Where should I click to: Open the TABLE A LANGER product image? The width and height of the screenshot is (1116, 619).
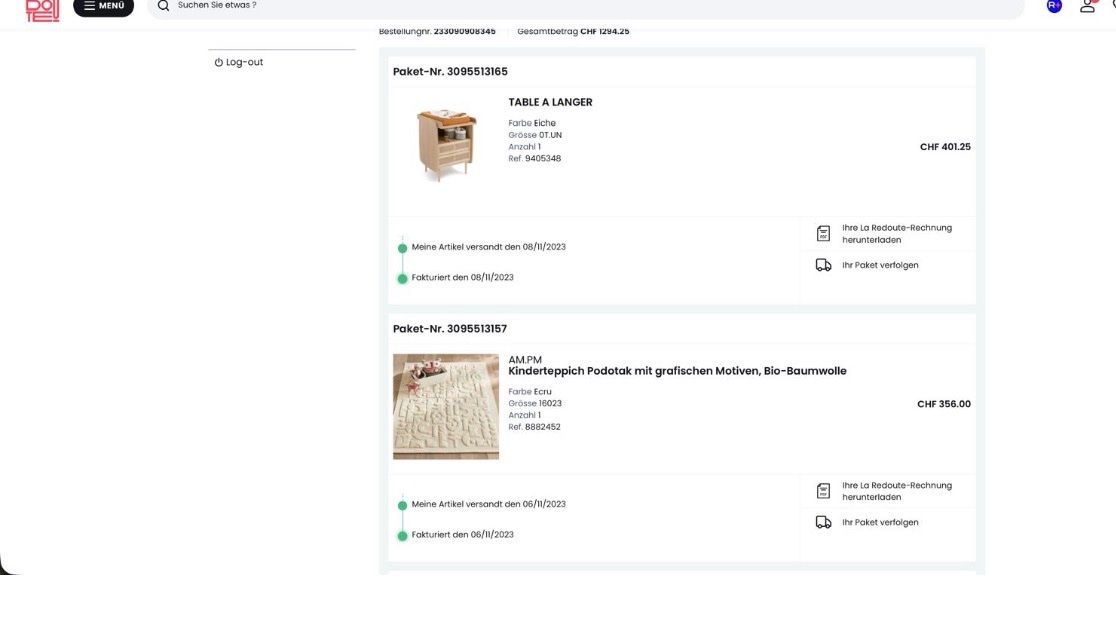pyautogui.click(x=446, y=145)
